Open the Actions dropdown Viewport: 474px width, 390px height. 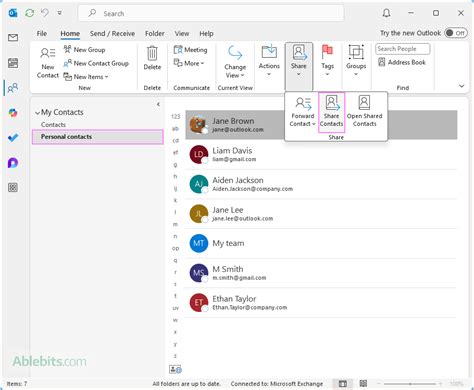pos(269,60)
